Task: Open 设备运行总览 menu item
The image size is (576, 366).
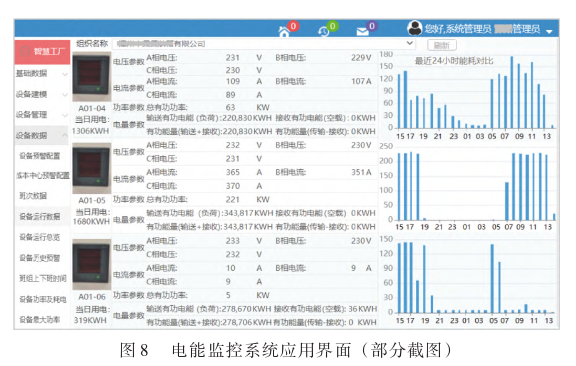Action: coord(40,237)
